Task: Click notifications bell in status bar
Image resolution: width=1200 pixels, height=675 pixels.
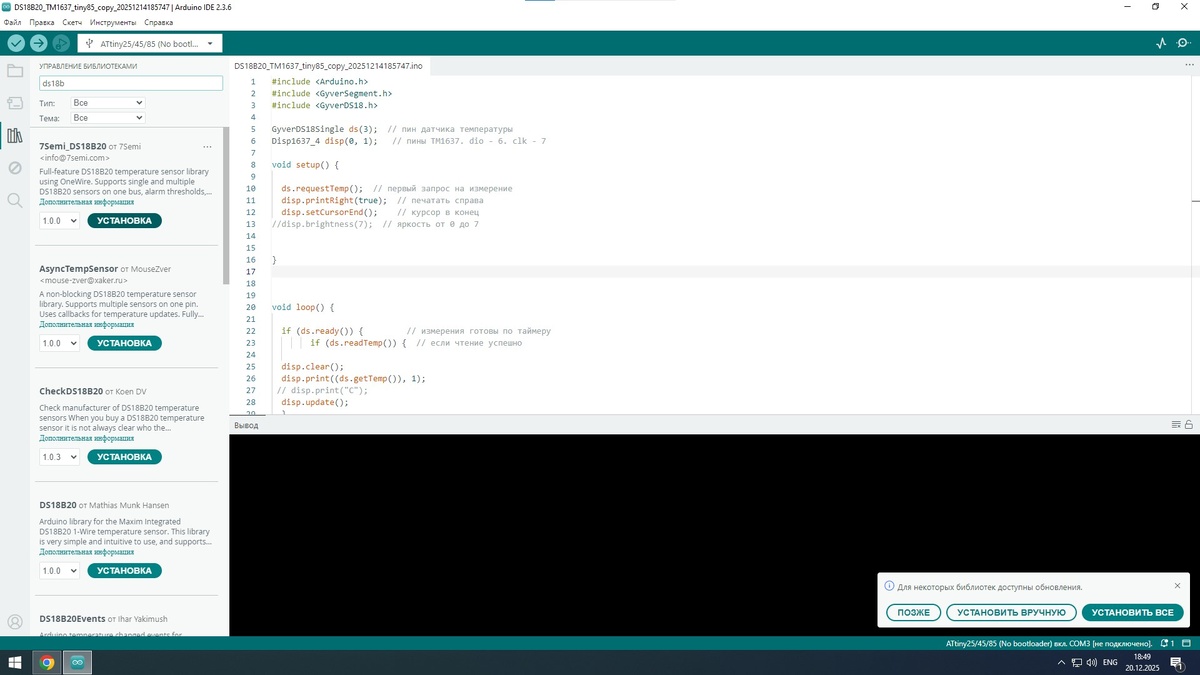Action: [1167, 643]
